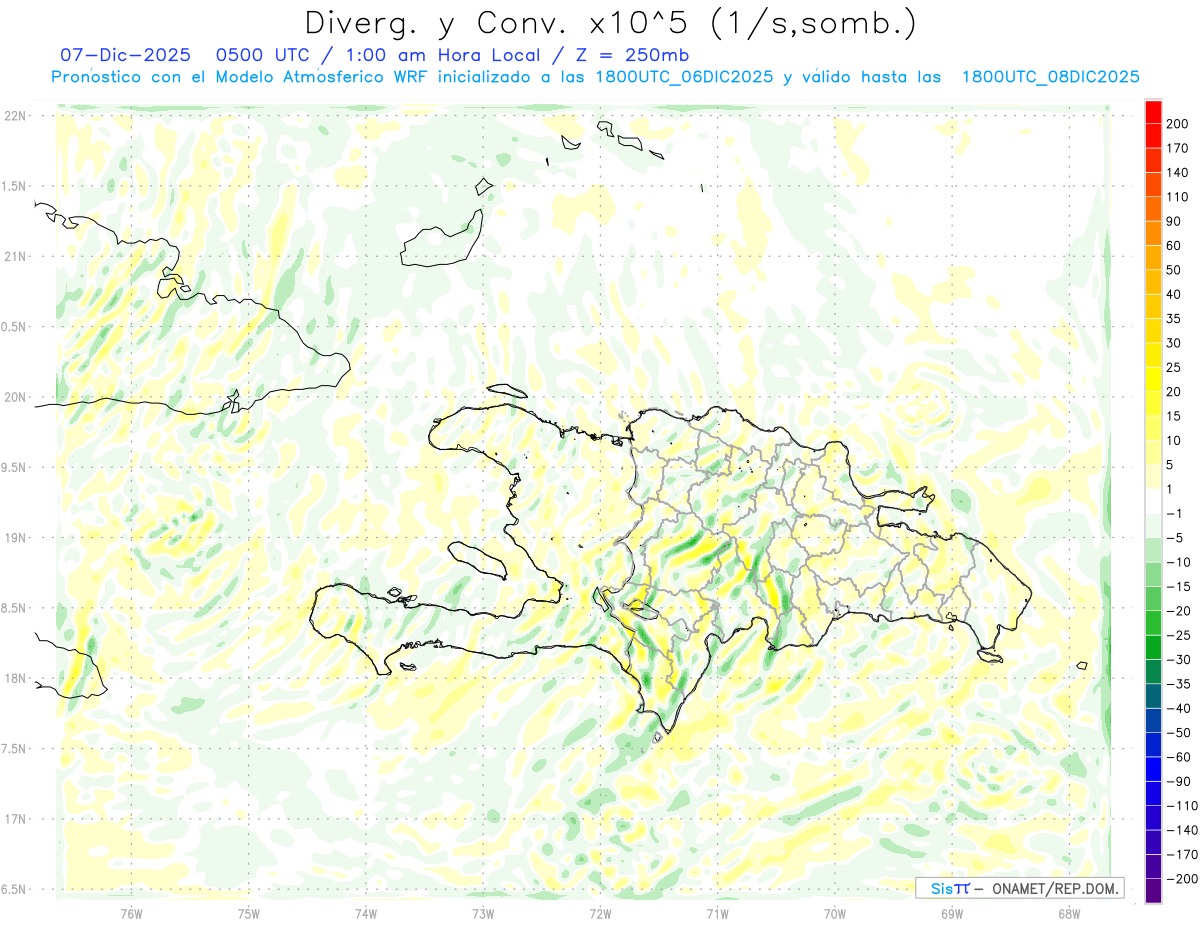Click the longitude label '69W'

tap(952, 913)
